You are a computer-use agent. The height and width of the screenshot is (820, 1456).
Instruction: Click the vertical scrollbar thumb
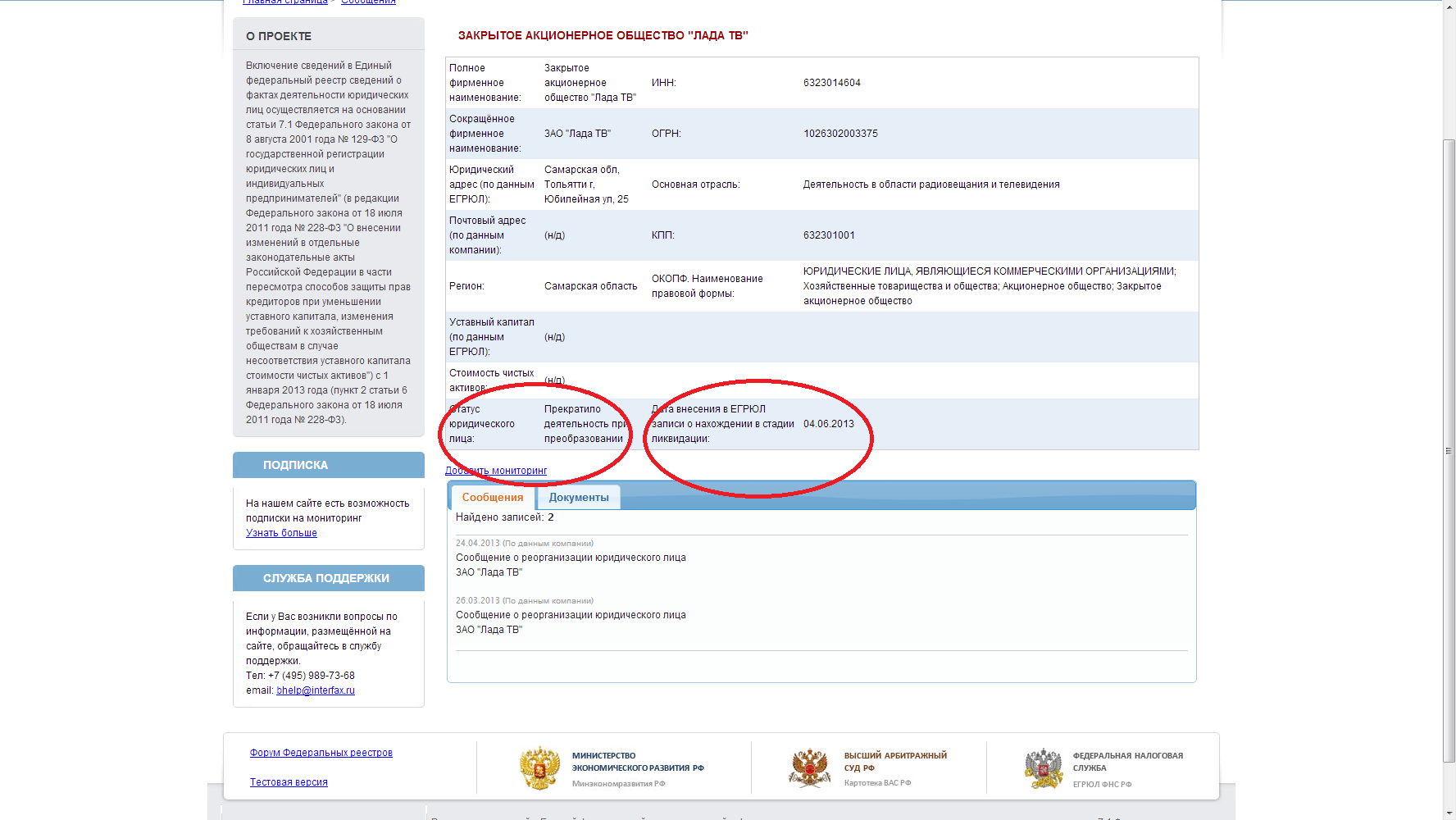(1449, 451)
